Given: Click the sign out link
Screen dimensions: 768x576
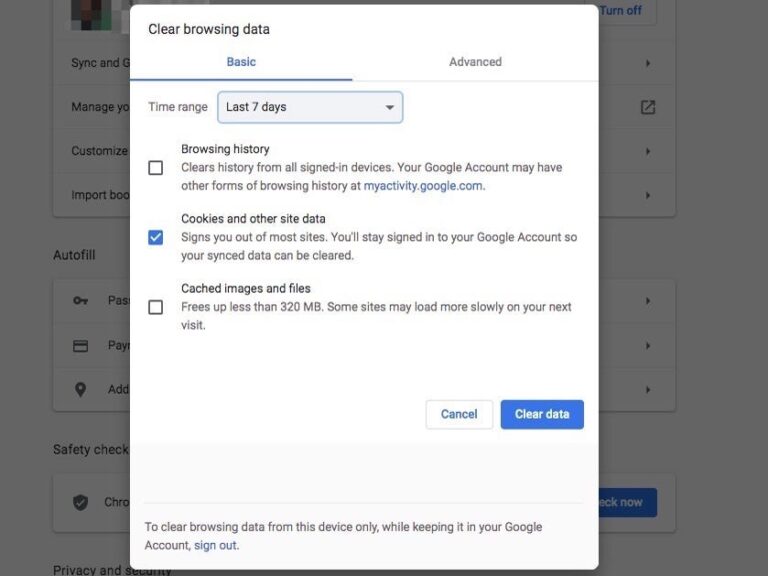Looking at the screenshot, I should (216, 545).
